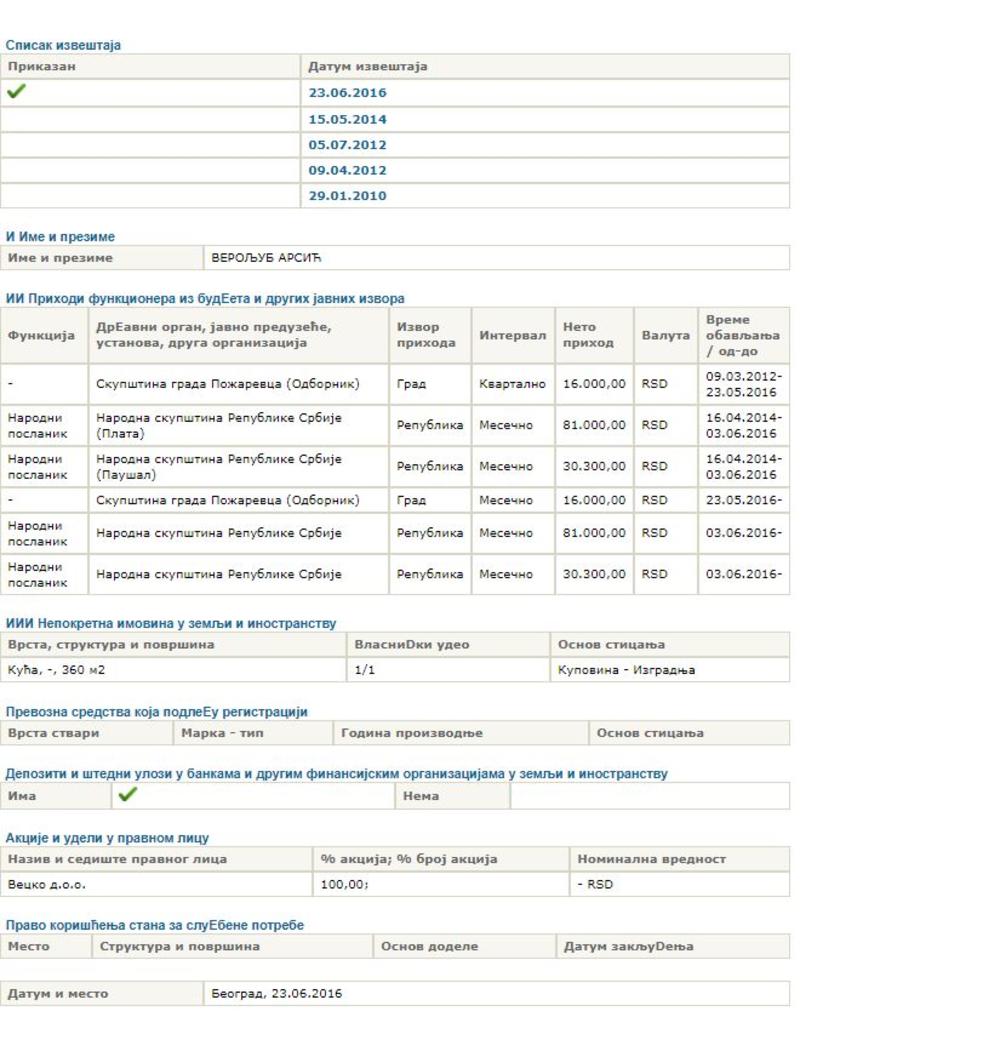Open the report dated 15.05.2014
The height and width of the screenshot is (1057, 1000).
tap(347, 119)
